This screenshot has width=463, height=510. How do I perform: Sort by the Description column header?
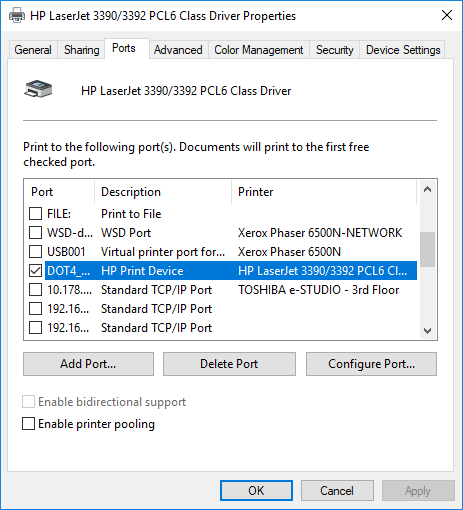pos(163,192)
